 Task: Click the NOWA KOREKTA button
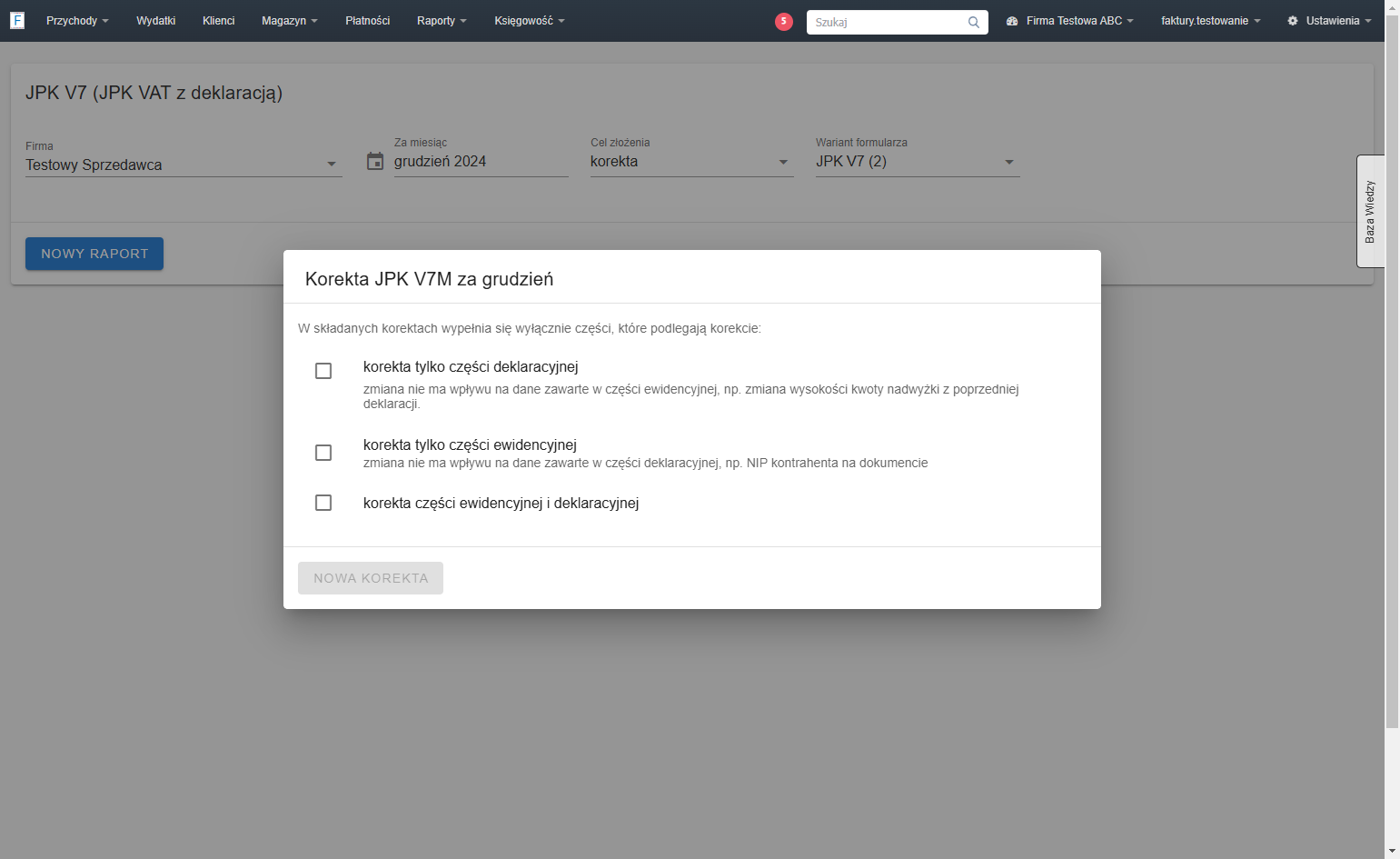371,578
